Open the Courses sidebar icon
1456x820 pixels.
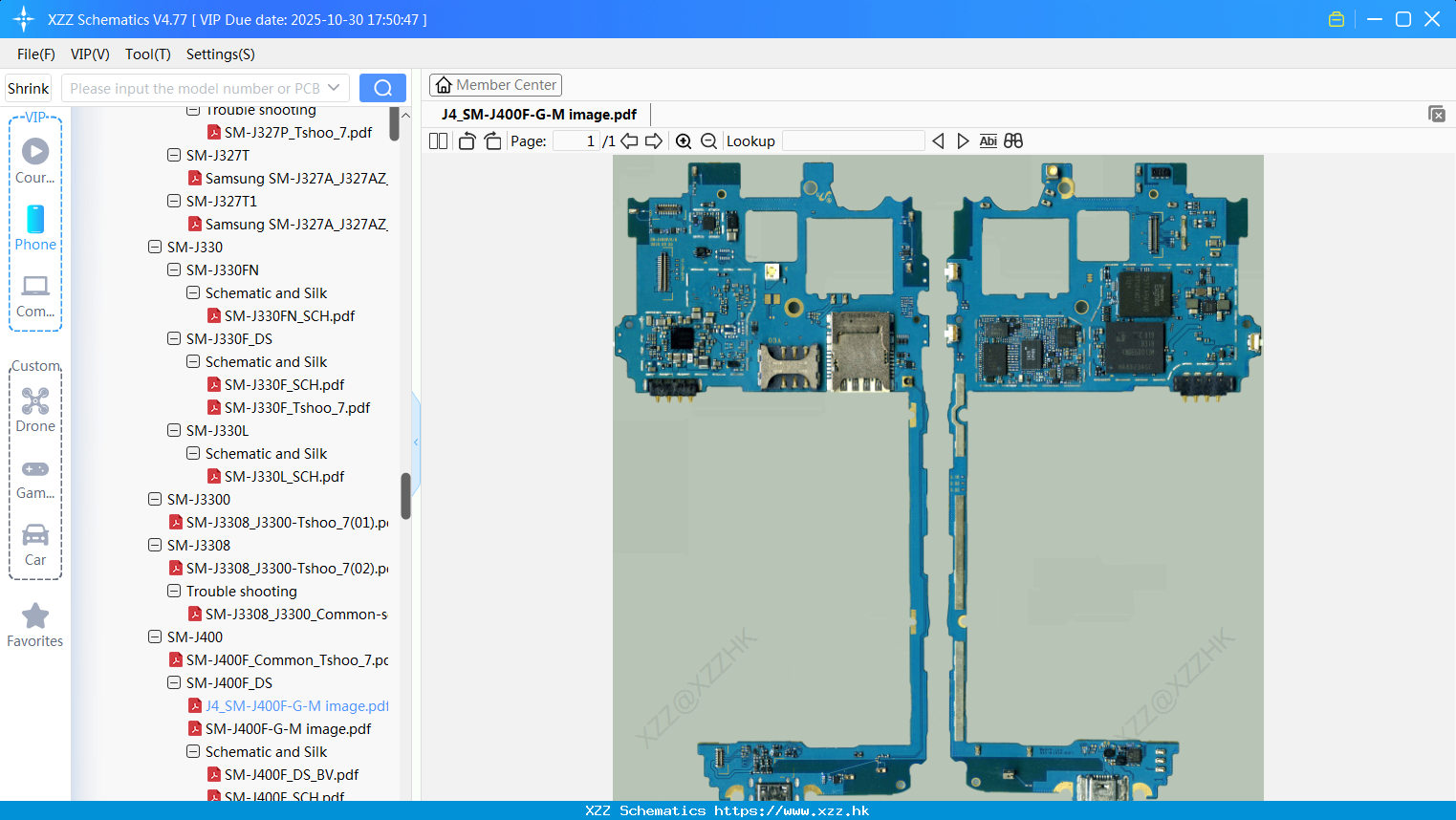coord(35,161)
